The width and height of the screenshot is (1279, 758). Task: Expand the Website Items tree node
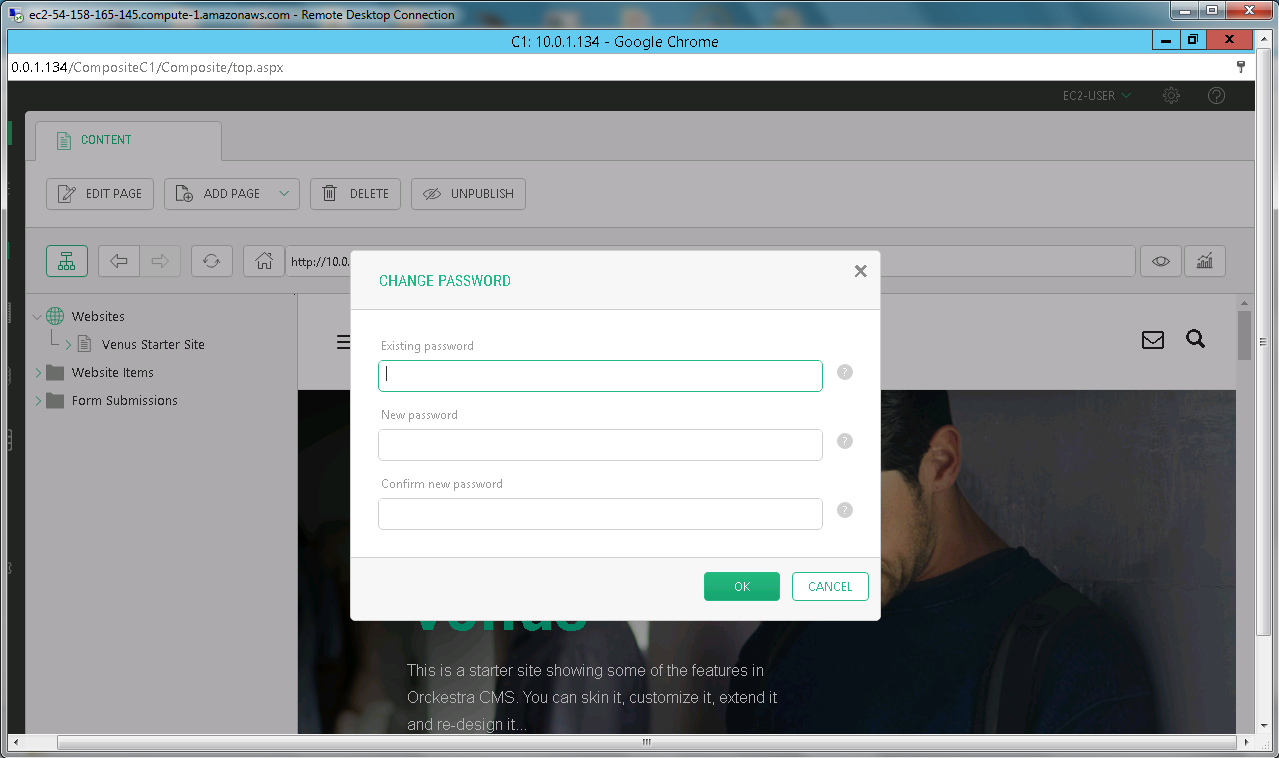(39, 373)
